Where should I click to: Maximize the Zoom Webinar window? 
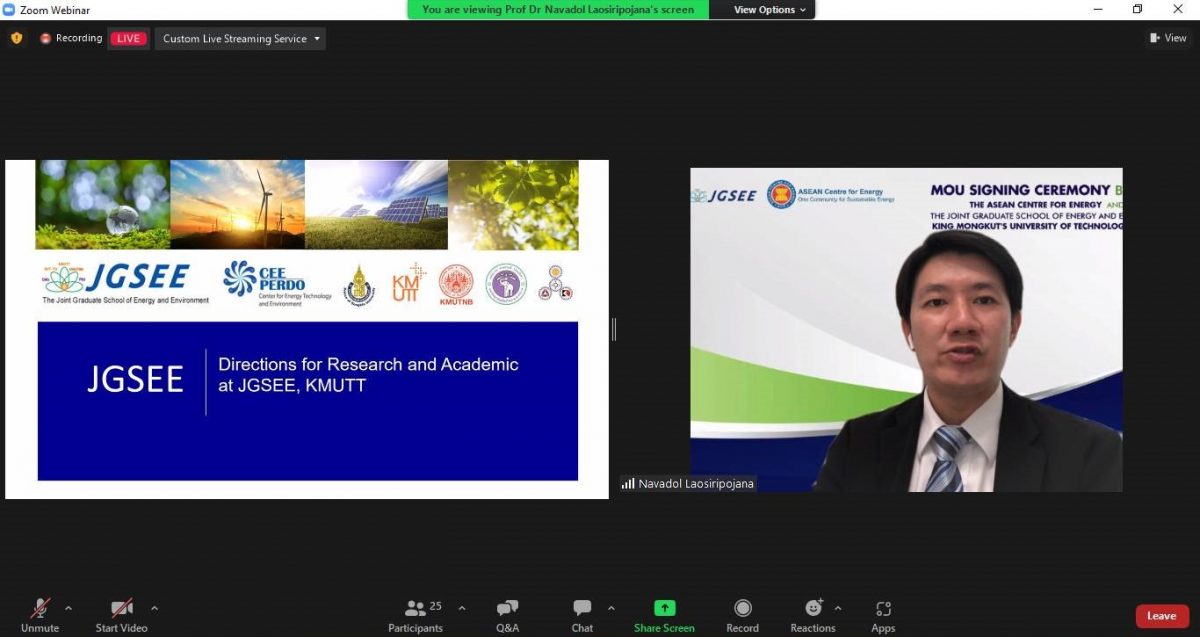[1137, 9]
